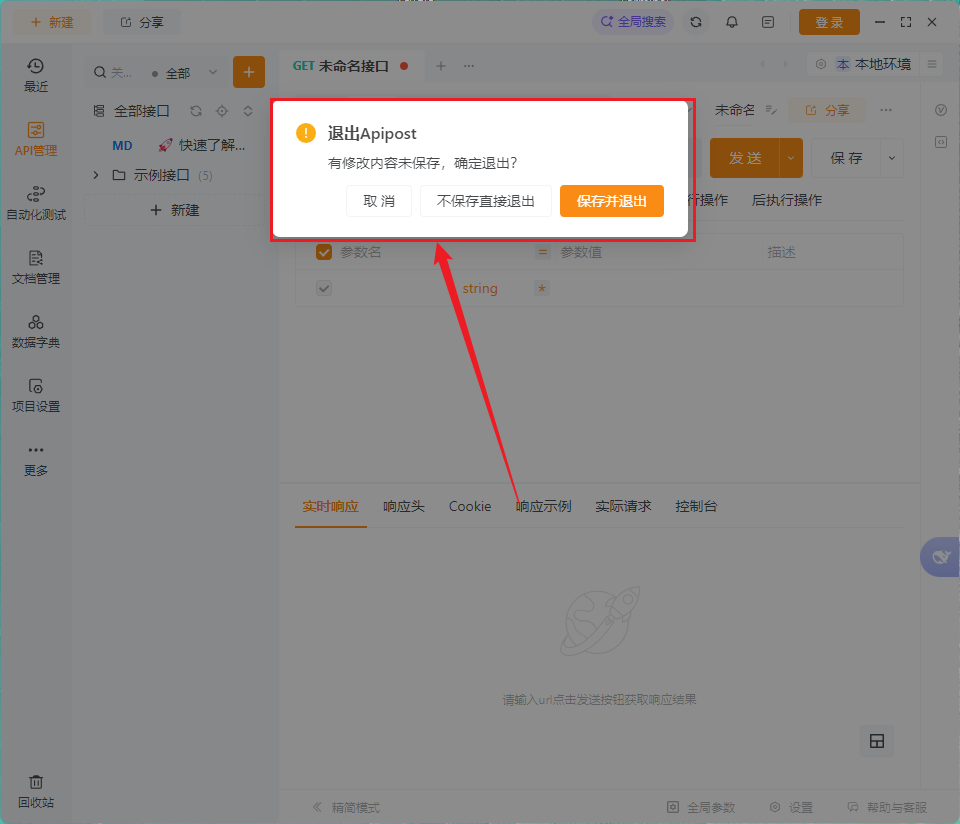Open 更多 menu in the sidebar
The width and height of the screenshot is (960, 824).
[x=36, y=461]
